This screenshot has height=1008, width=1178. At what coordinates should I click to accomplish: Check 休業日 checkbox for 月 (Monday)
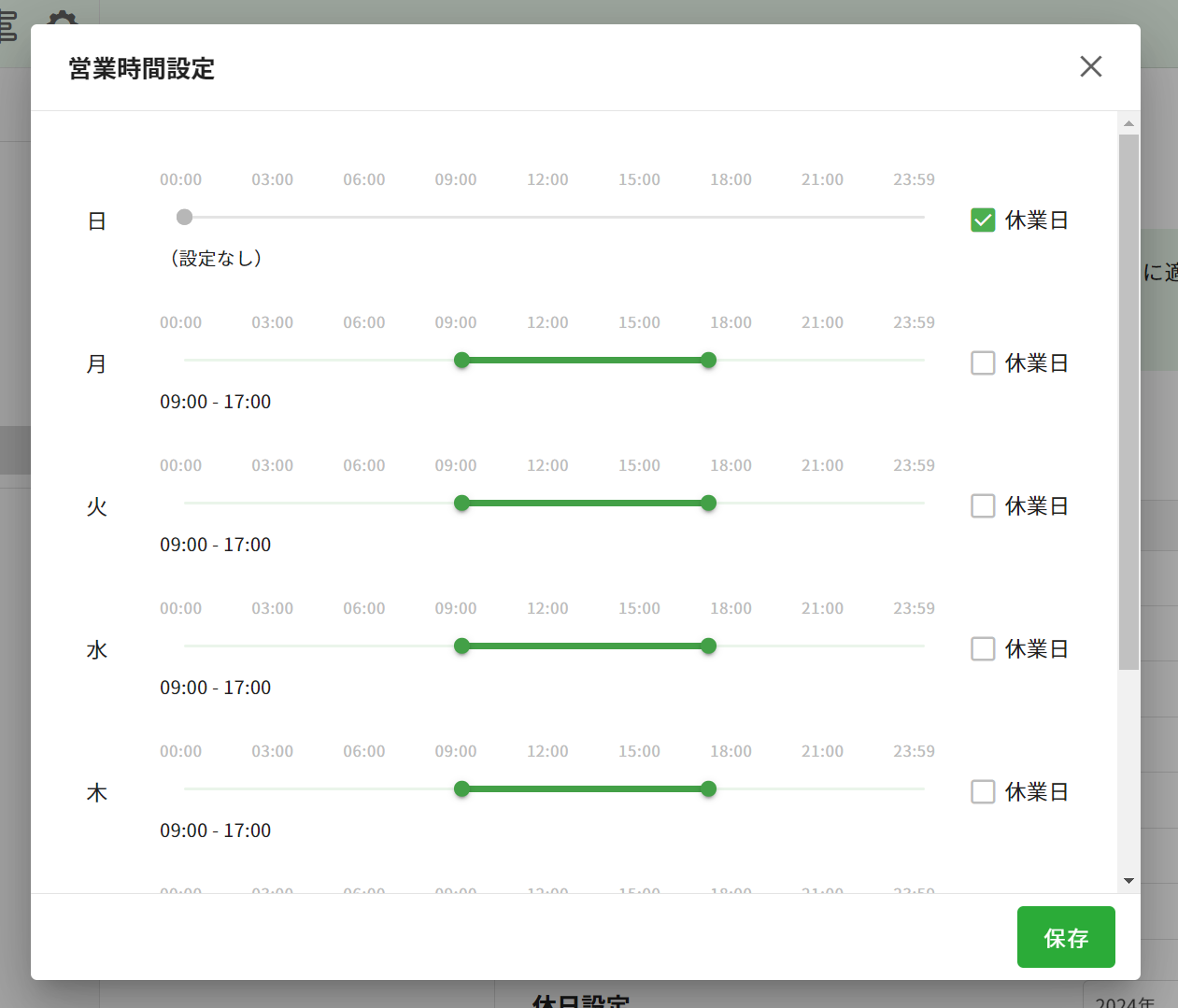(x=983, y=363)
